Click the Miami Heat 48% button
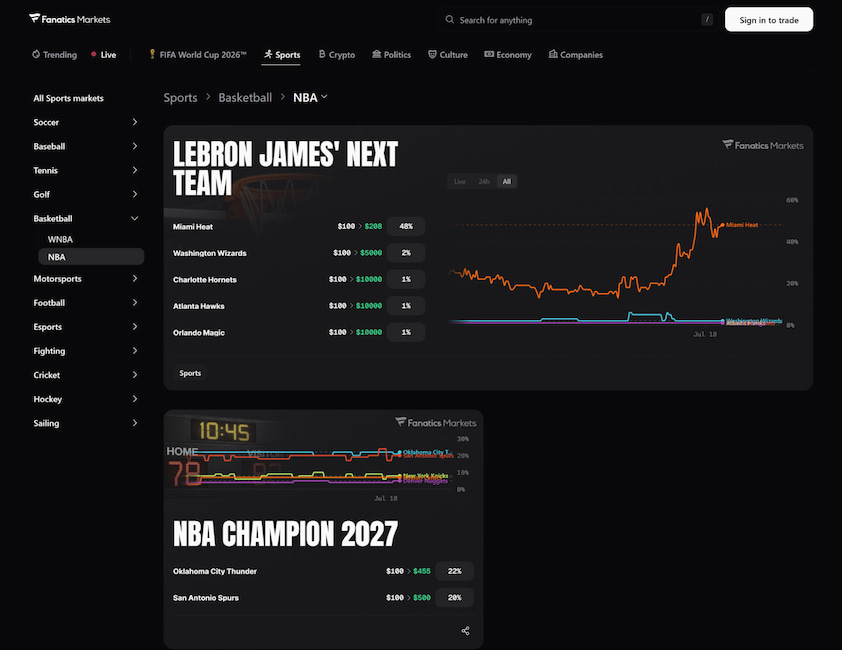This screenshot has height=650, width=842. click(x=406, y=227)
